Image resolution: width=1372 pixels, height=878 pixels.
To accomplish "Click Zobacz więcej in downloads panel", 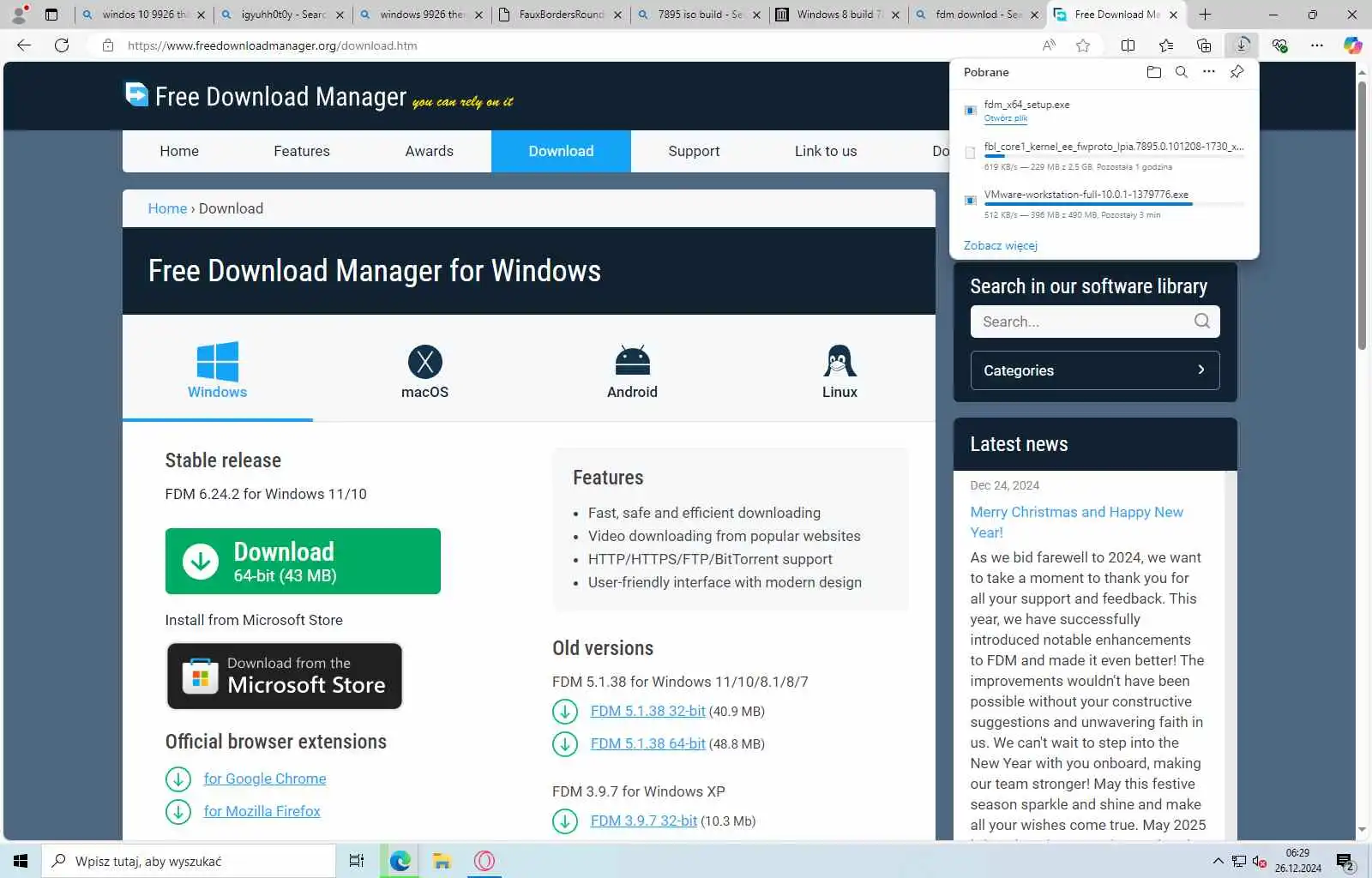I will tap(1001, 245).
